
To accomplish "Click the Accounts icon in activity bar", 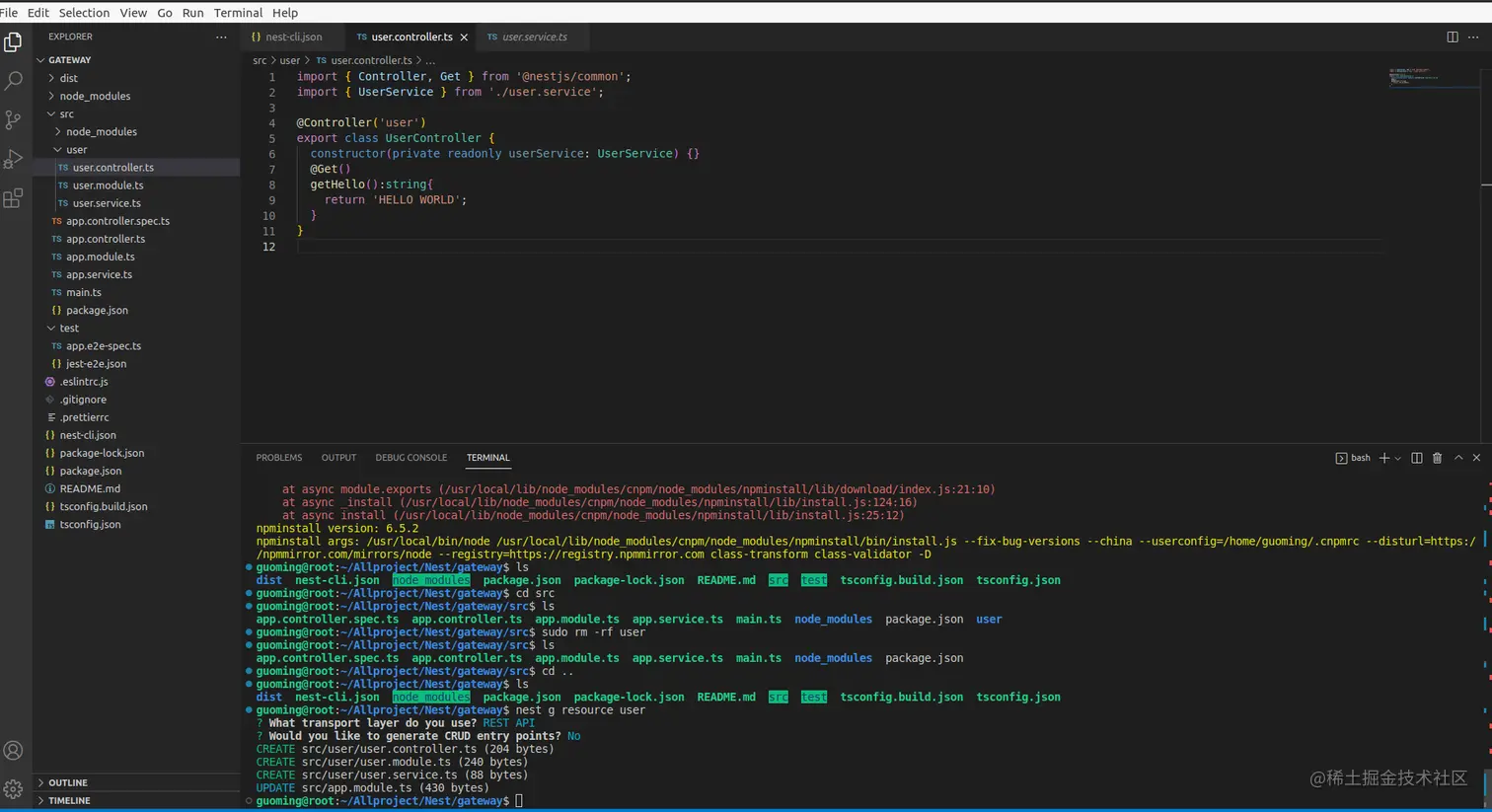I will (x=14, y=751).
